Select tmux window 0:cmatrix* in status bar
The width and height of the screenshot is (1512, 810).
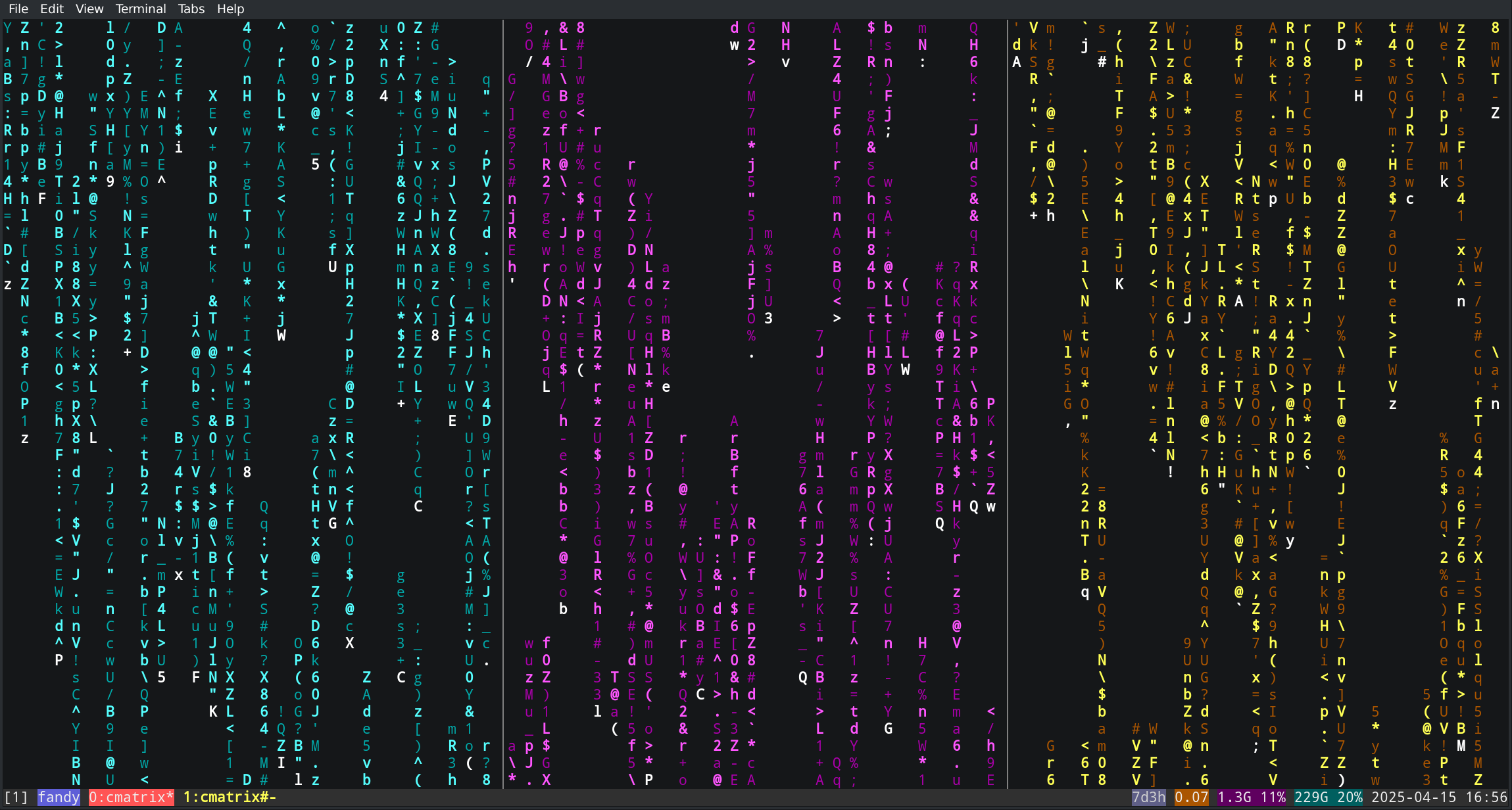pos(131,798)
